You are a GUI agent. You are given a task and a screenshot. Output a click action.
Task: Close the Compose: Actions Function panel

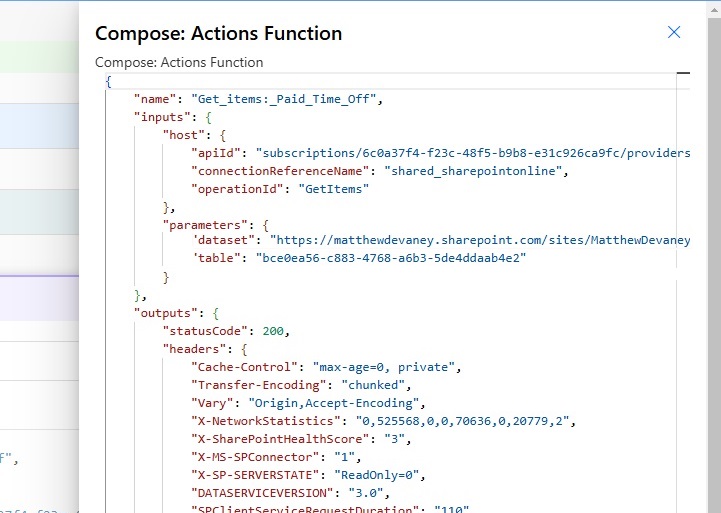pos(674,32)
